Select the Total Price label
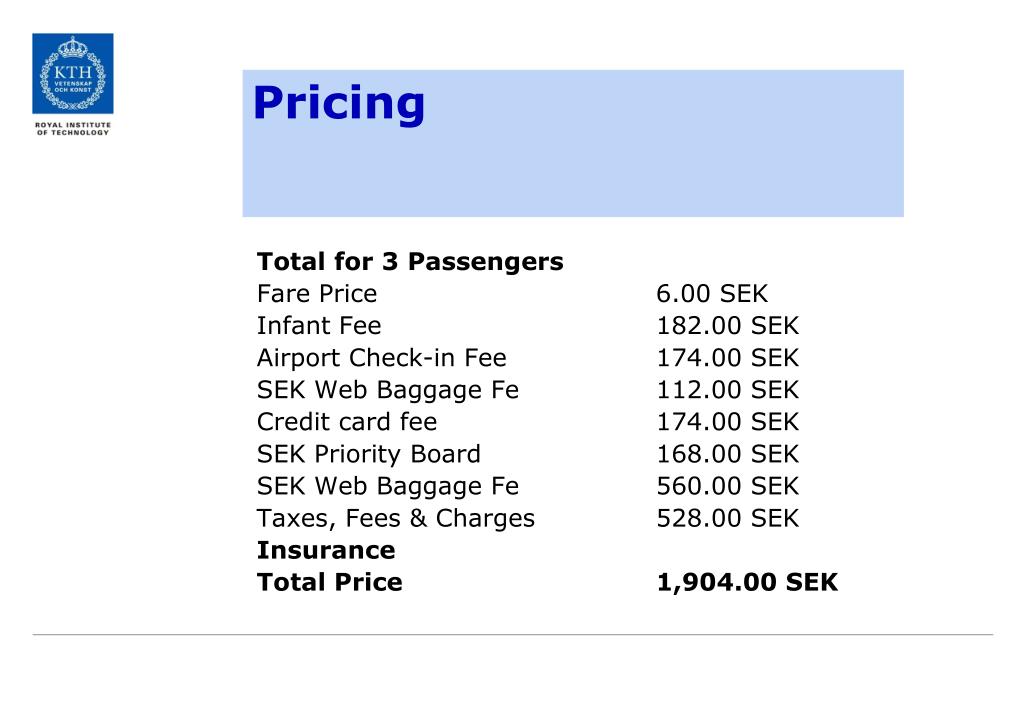 [329, 582]
